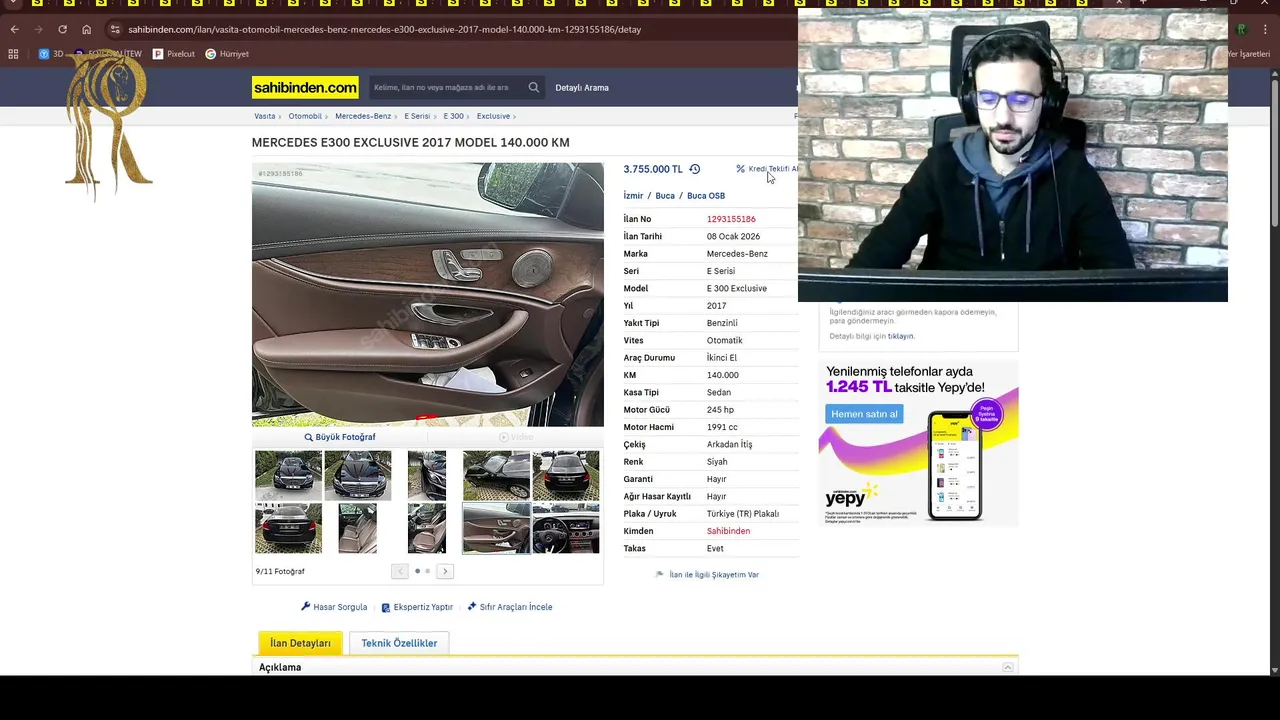The width and height of the screenshot is (1280, 720).
Task: Click the browser address bar URL
Action: tap(385, 29)
